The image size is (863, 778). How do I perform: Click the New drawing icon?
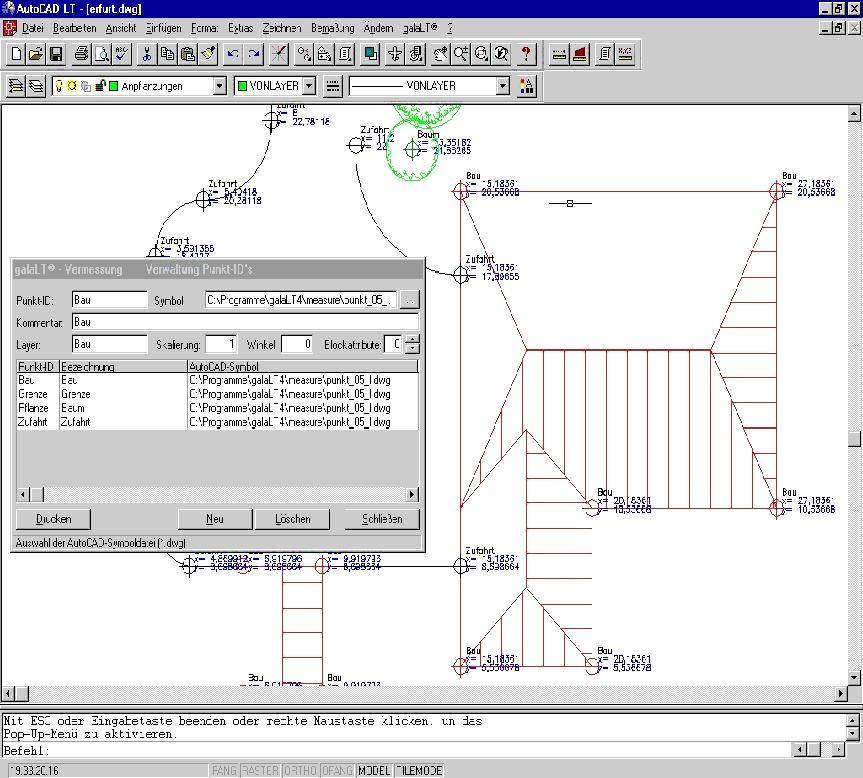[x=17, y=54]
